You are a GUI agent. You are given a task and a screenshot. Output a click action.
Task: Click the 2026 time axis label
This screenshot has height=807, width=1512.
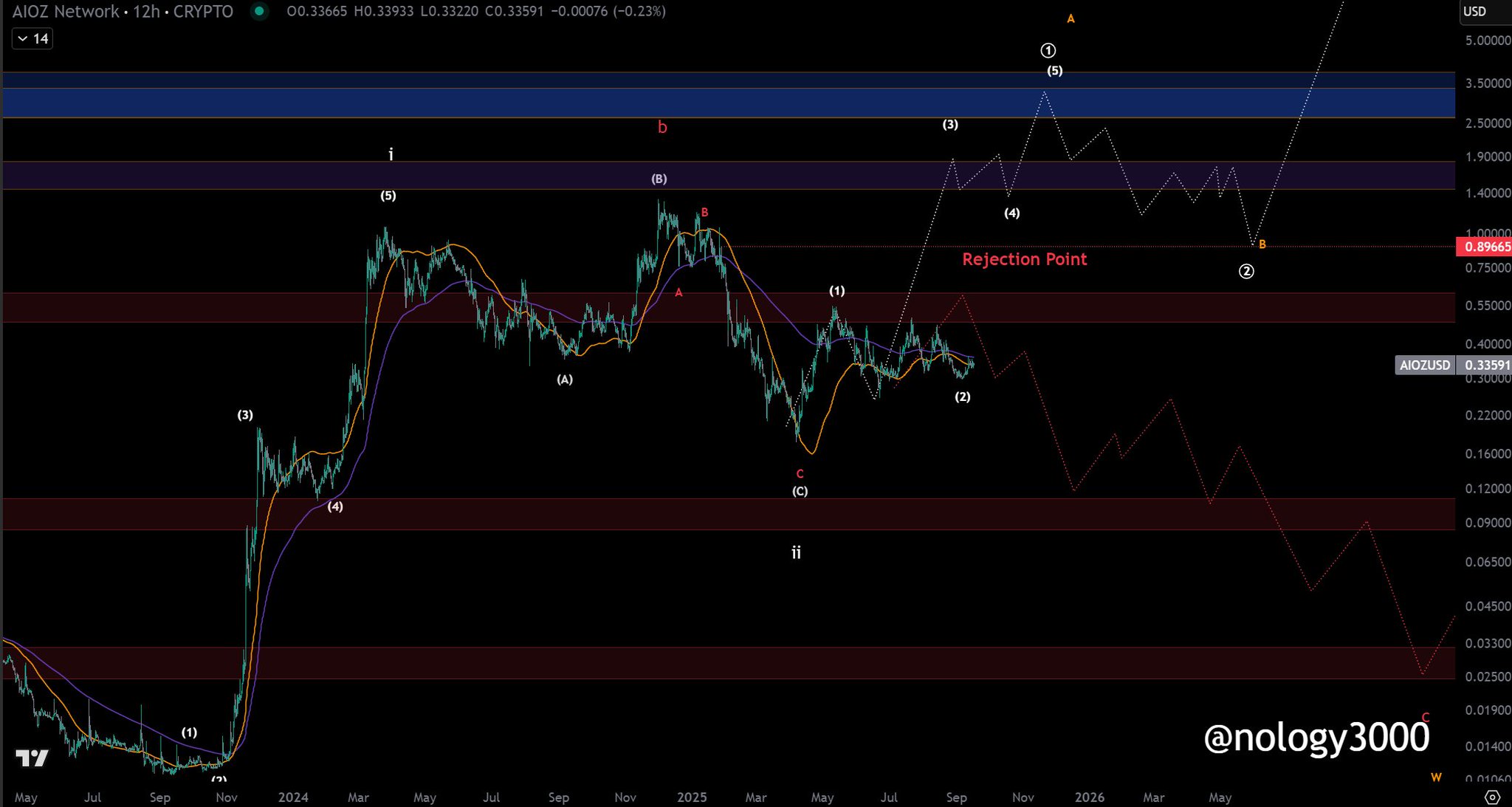pyautogui.click(x=1090, y=797)
